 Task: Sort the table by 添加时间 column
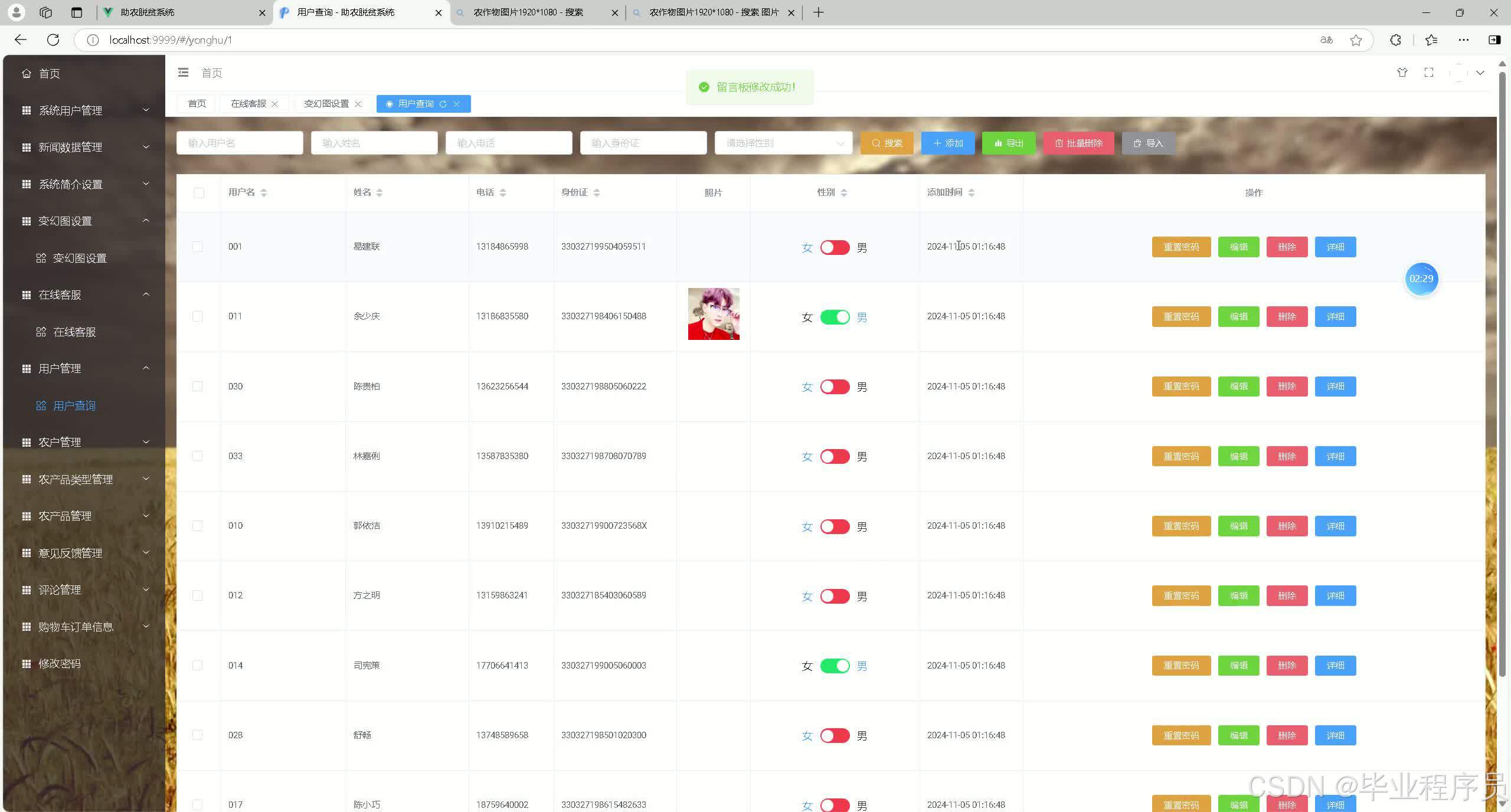click(972, 192)
